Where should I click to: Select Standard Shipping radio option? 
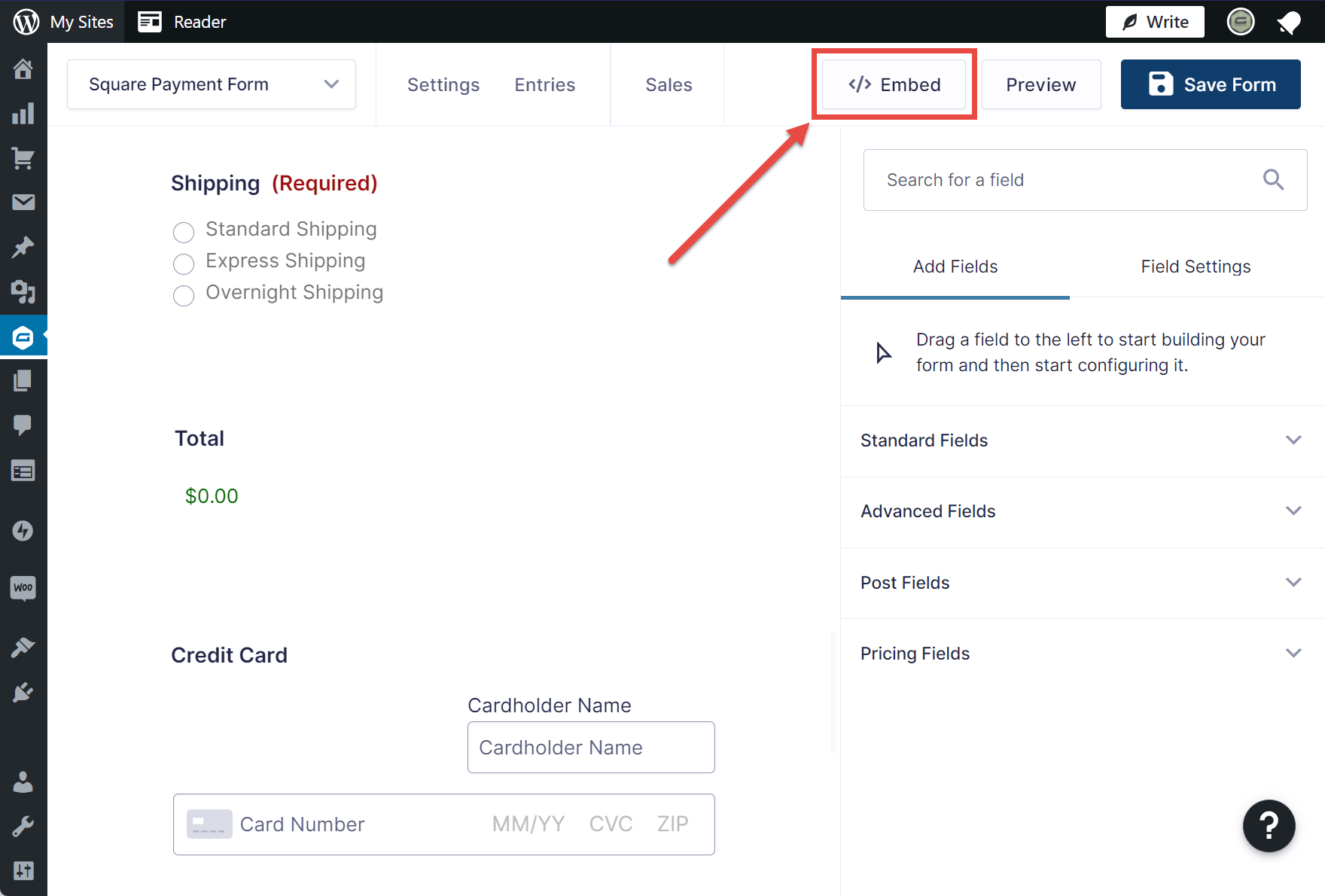pos(184,232)
